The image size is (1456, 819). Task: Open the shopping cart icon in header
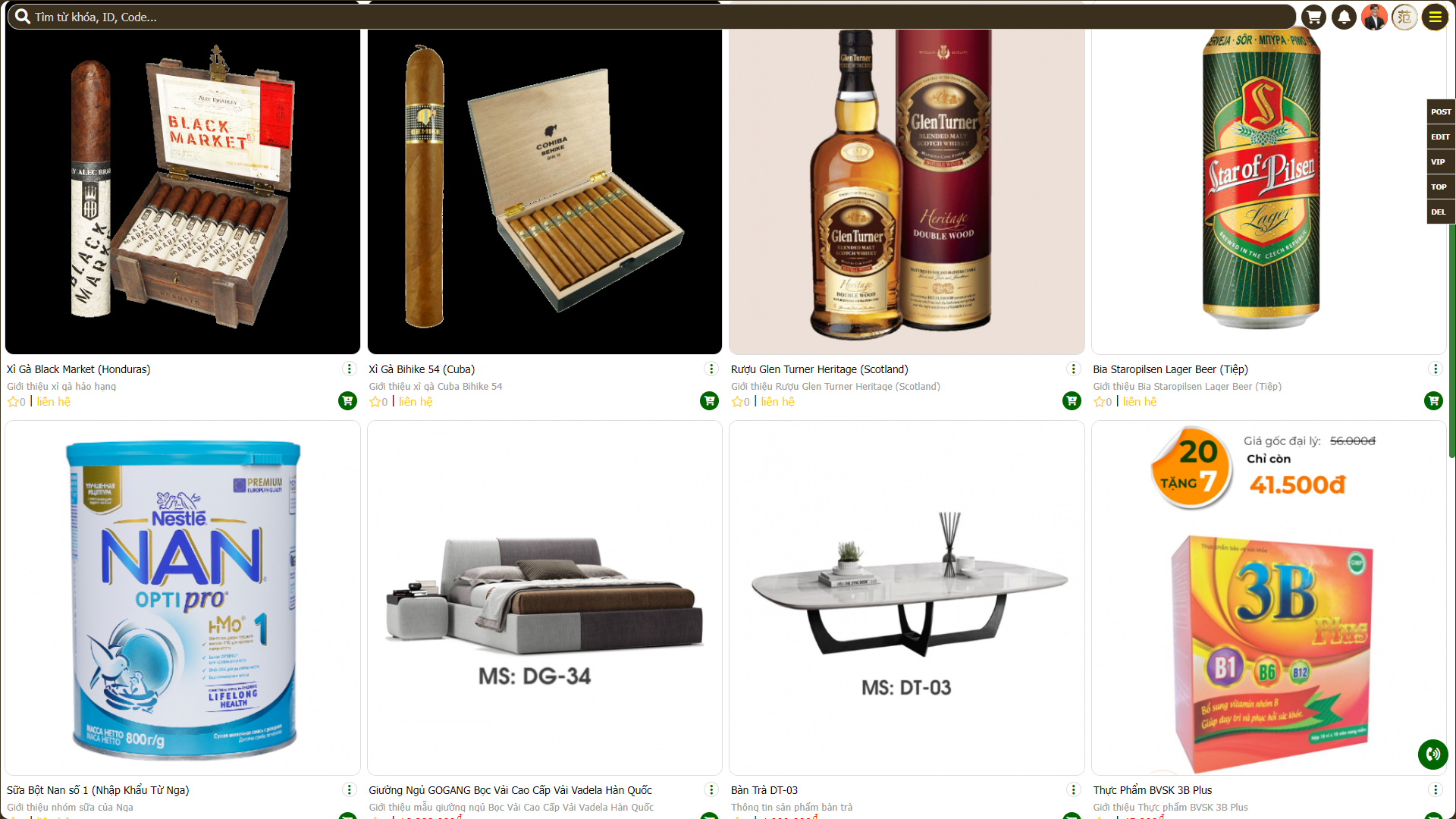pyautogui.click(x=1313, y=17)
